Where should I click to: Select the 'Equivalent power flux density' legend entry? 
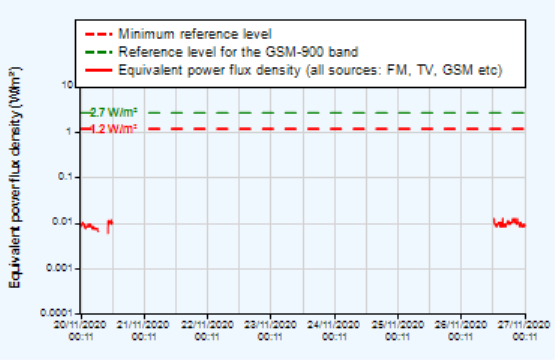(310, 70)
